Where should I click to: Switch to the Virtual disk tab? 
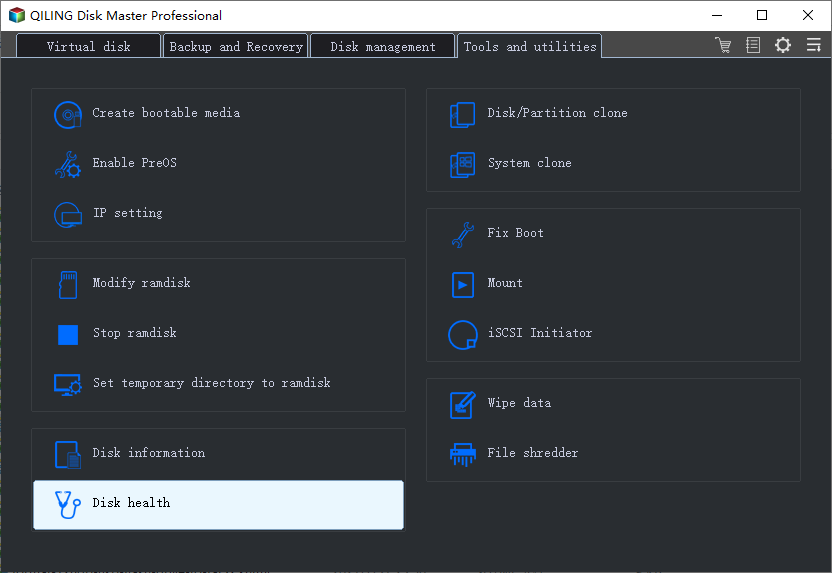[x=89, y=47]
